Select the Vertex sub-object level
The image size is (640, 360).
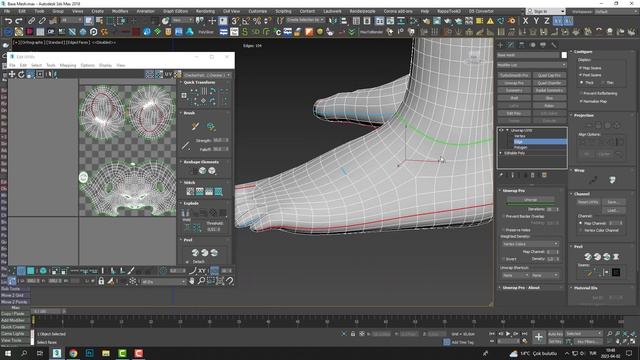(x=520, y=136)
